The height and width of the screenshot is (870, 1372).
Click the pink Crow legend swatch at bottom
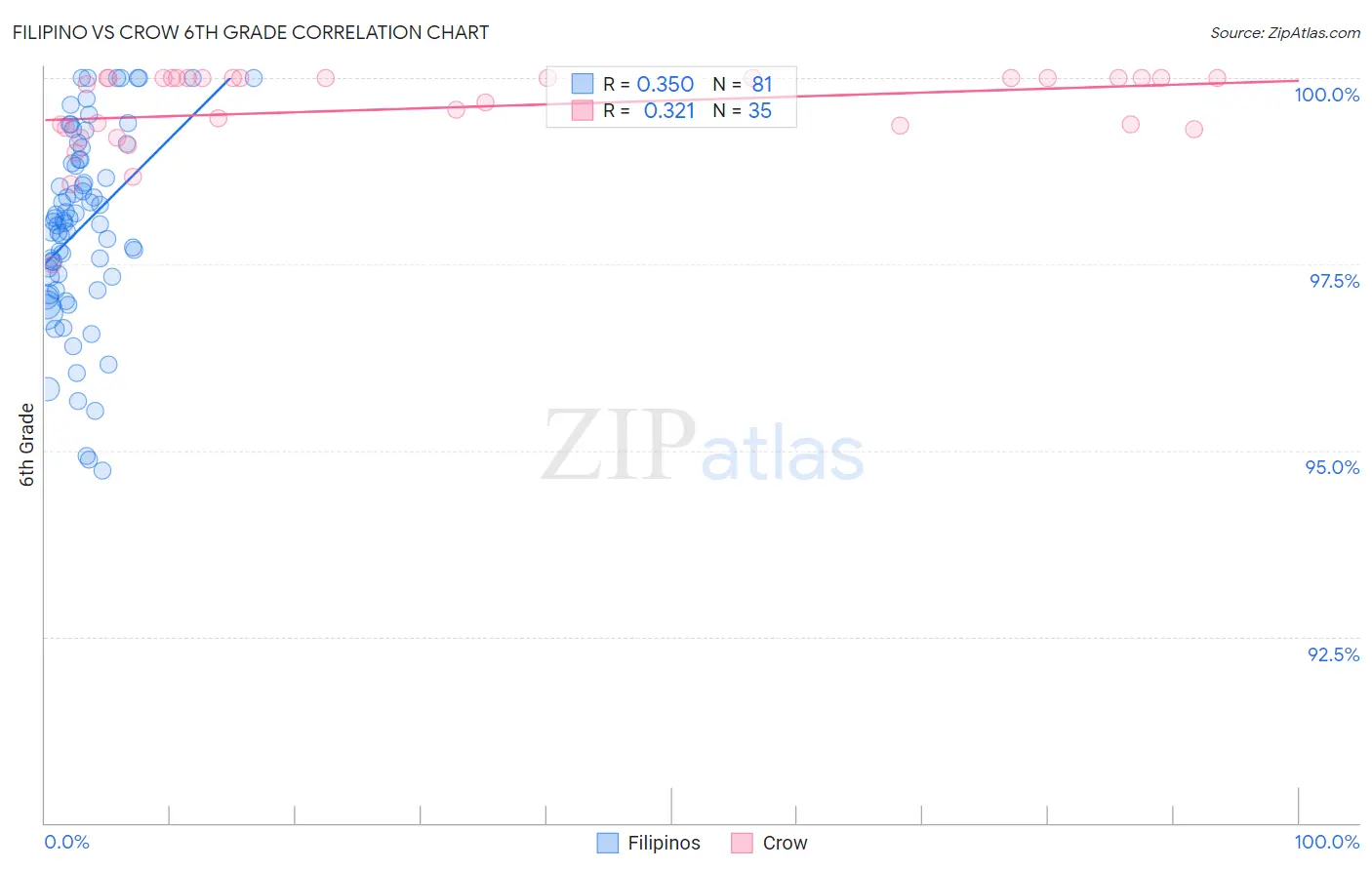pyautogui.click(x=742, y=843)
